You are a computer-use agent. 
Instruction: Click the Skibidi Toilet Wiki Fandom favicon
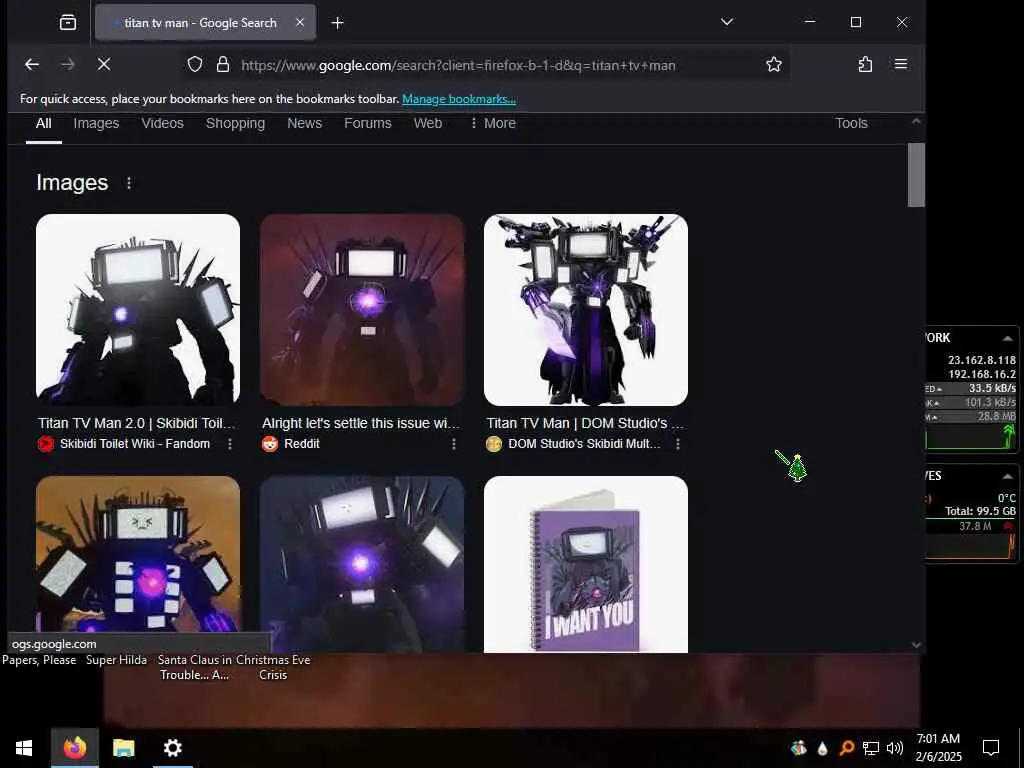point(46,444)
